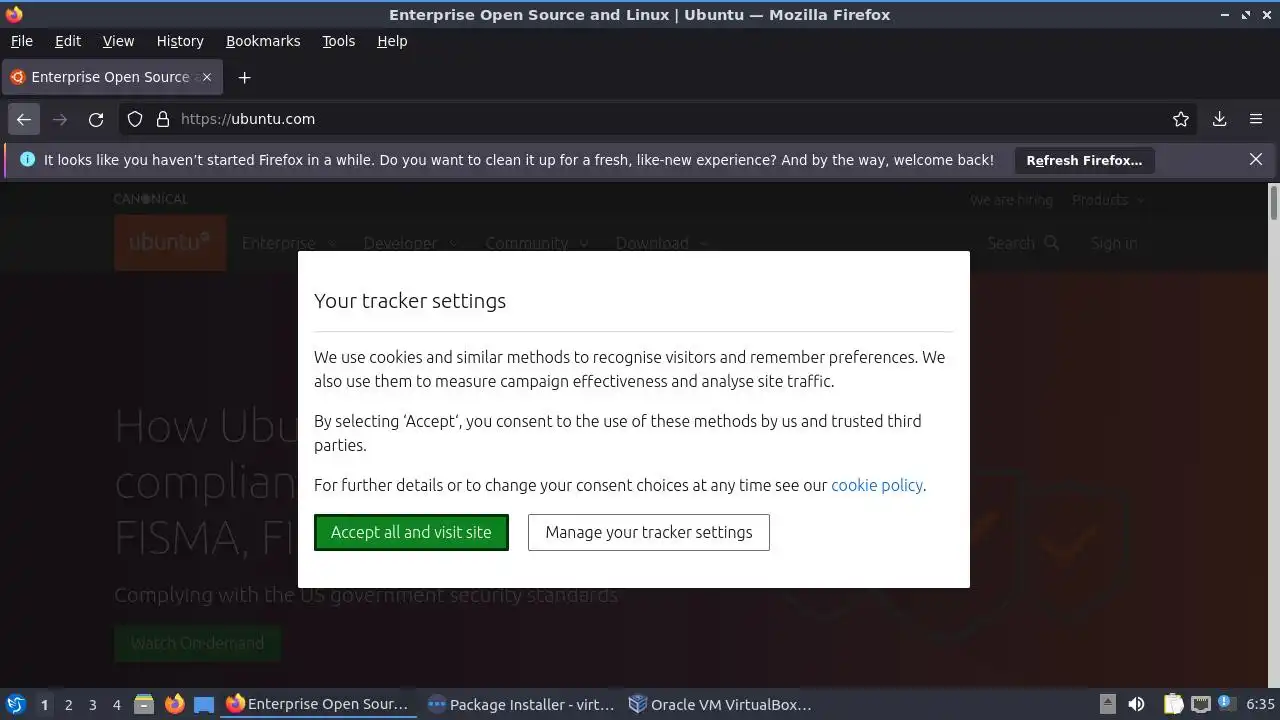The width and height of the screenshot is (1280, 720).
Task: Open the Tools menu
Action: pos(338,41)
